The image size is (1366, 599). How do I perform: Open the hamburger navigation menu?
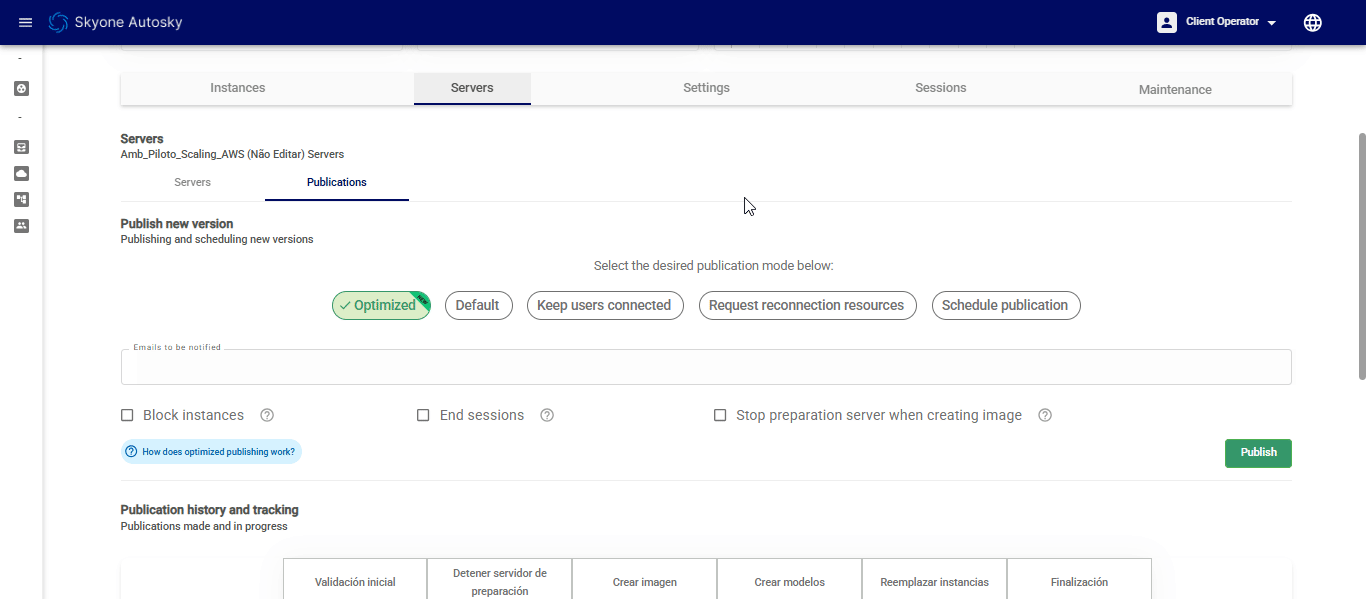(x=26, y=22)
